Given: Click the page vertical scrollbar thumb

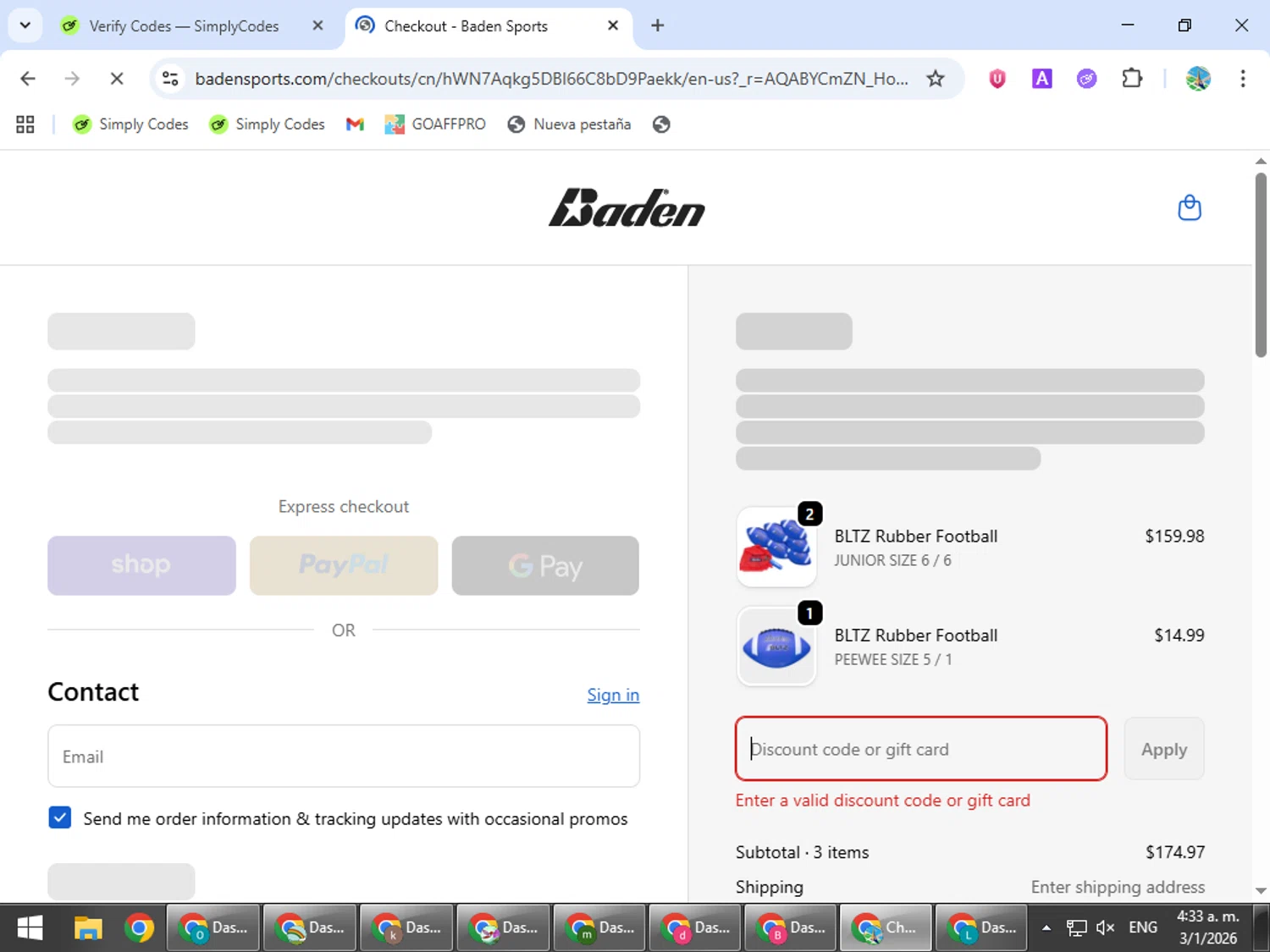Looking at the screenshot, I should click(x=1261, y=264).
